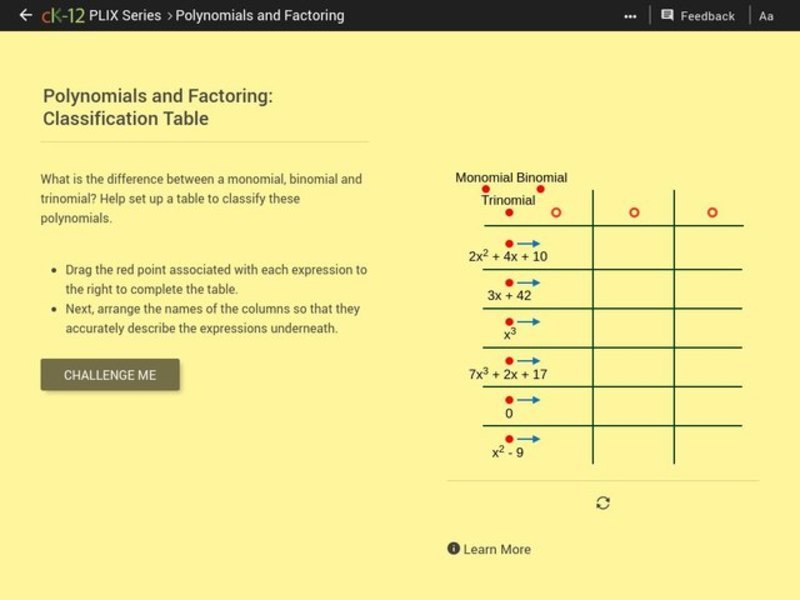Select the red point labeled Binomial
800x600 pixels.
click(540, 188)
